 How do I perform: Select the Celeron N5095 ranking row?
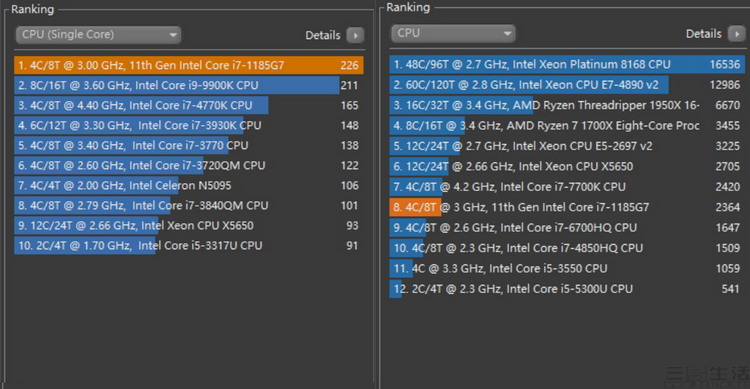coord(189,186)
